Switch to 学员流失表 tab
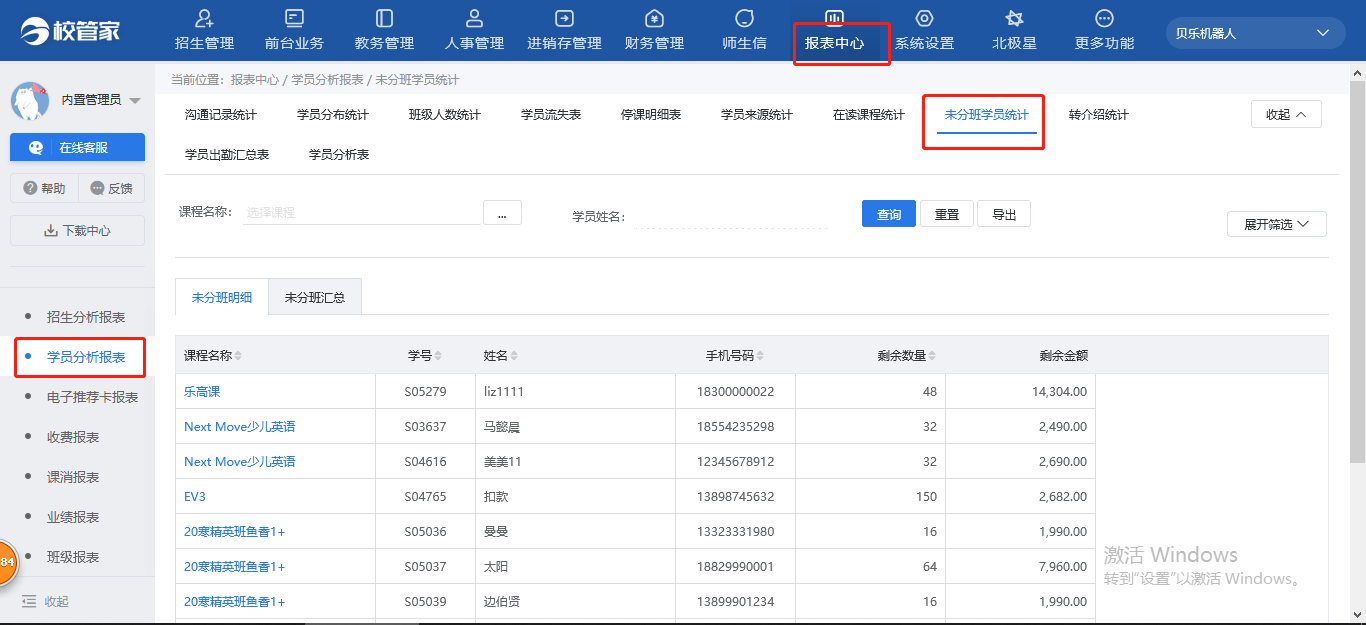This screenshot has height=625, width=1366. 551,115
